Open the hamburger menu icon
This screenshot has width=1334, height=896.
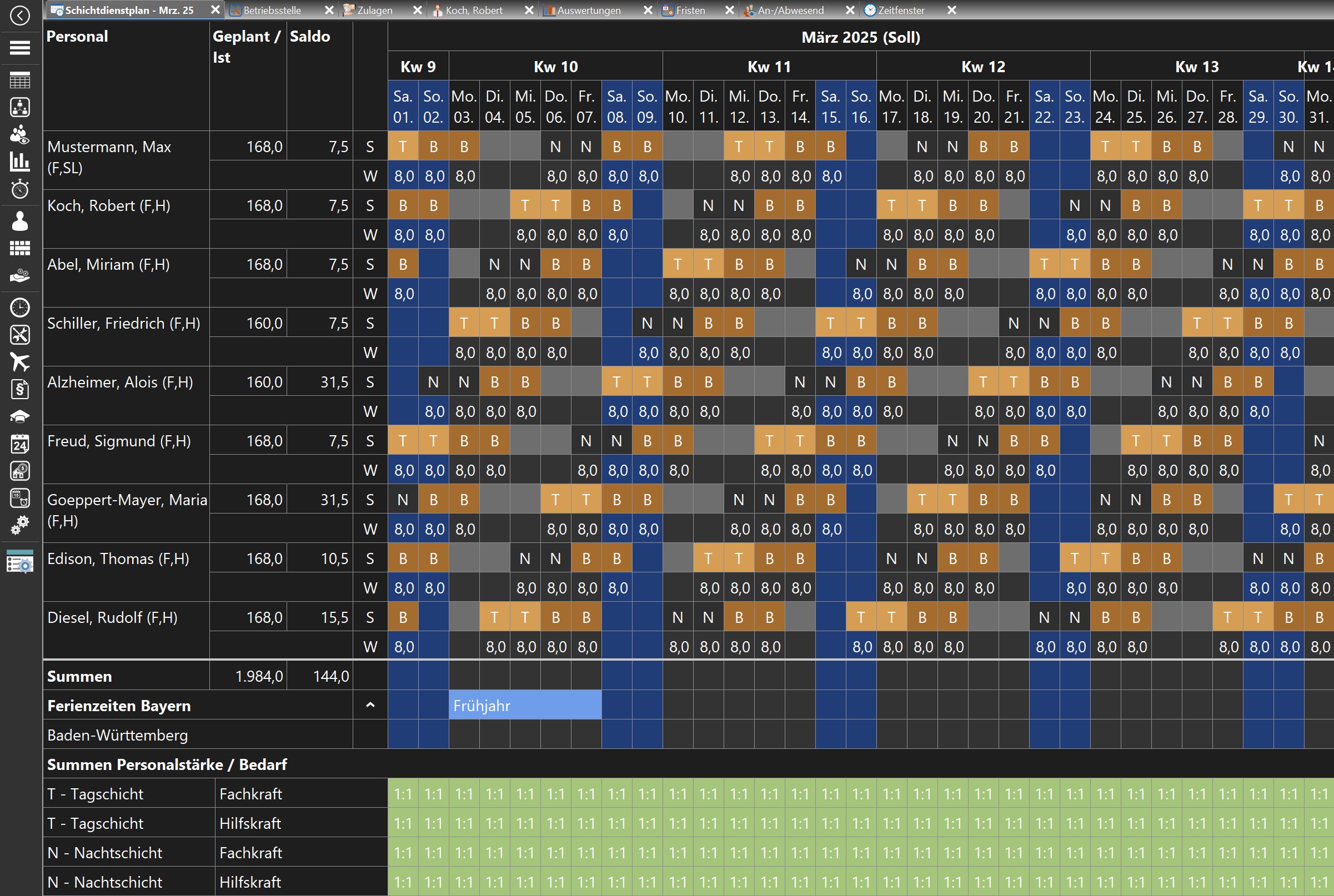click(20, 48)
